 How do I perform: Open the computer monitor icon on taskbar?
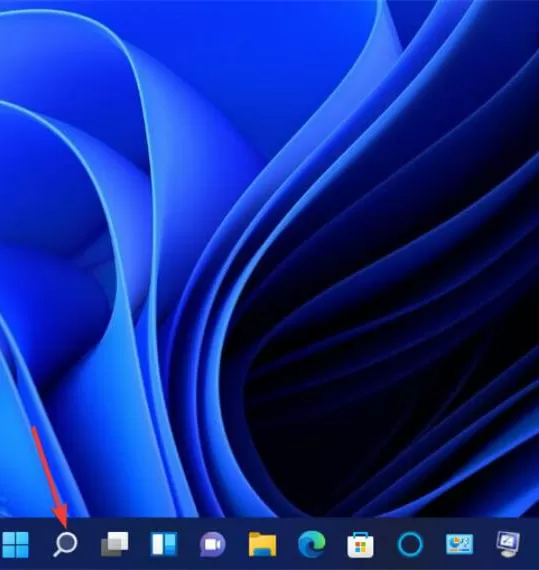point(508,544)
